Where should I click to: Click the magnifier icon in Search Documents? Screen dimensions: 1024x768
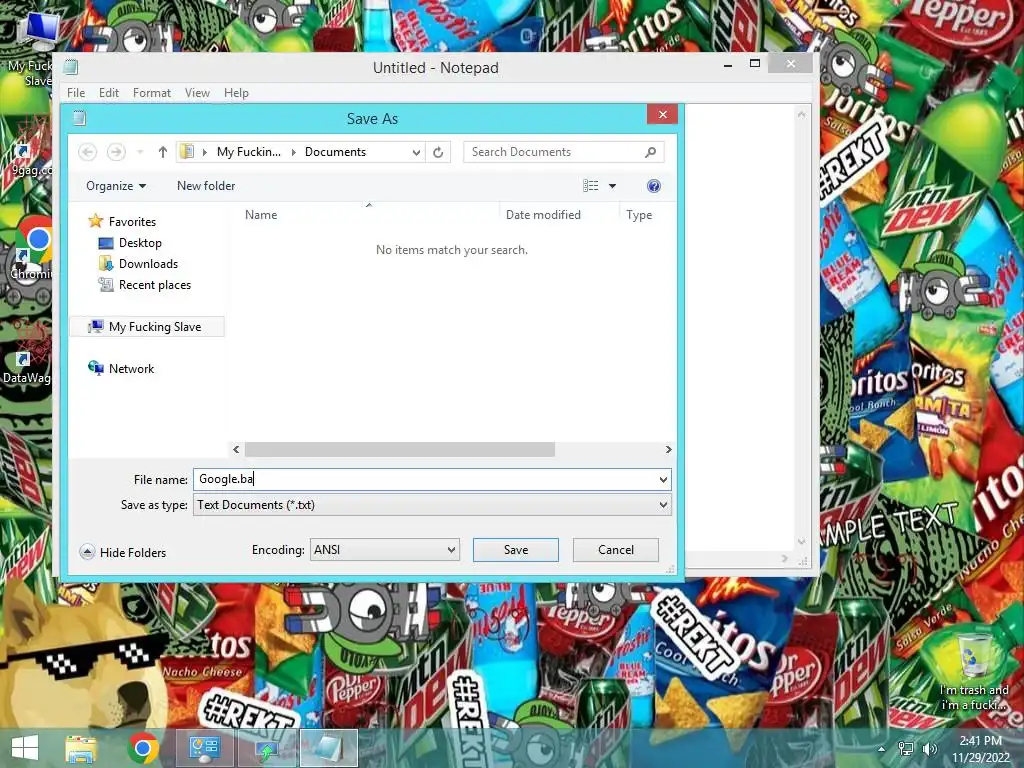(650, 152)
